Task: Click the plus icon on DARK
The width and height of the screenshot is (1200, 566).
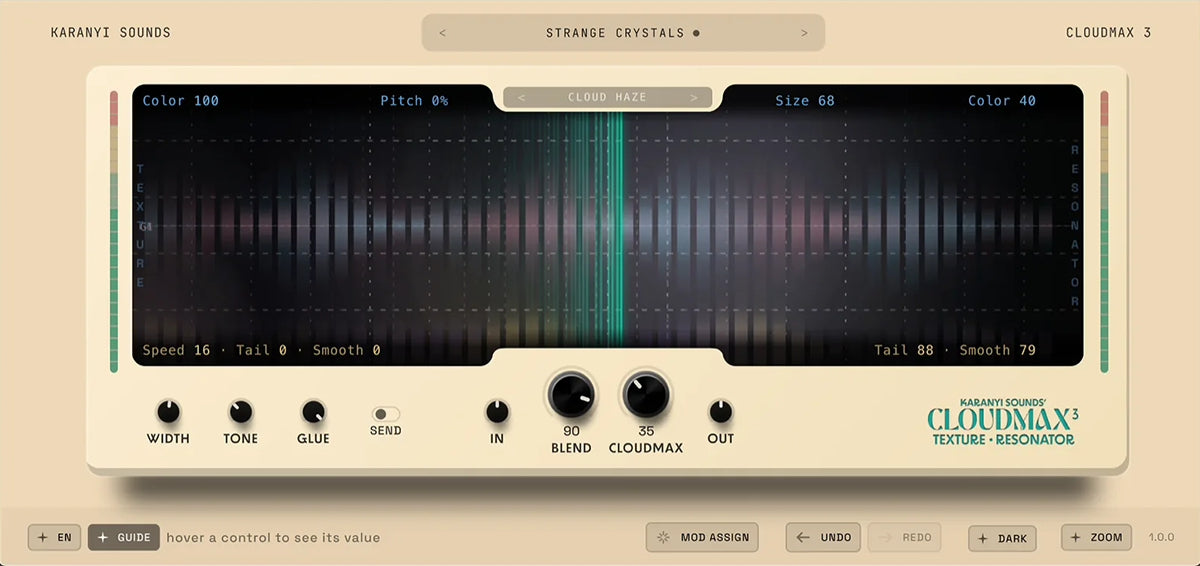Action: (x=983, y=538)
